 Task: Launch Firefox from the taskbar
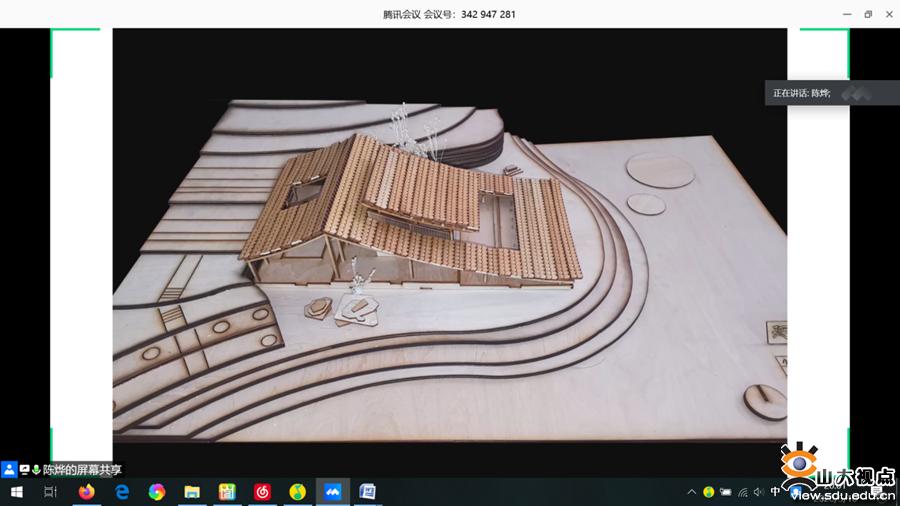tap(86, 492)
